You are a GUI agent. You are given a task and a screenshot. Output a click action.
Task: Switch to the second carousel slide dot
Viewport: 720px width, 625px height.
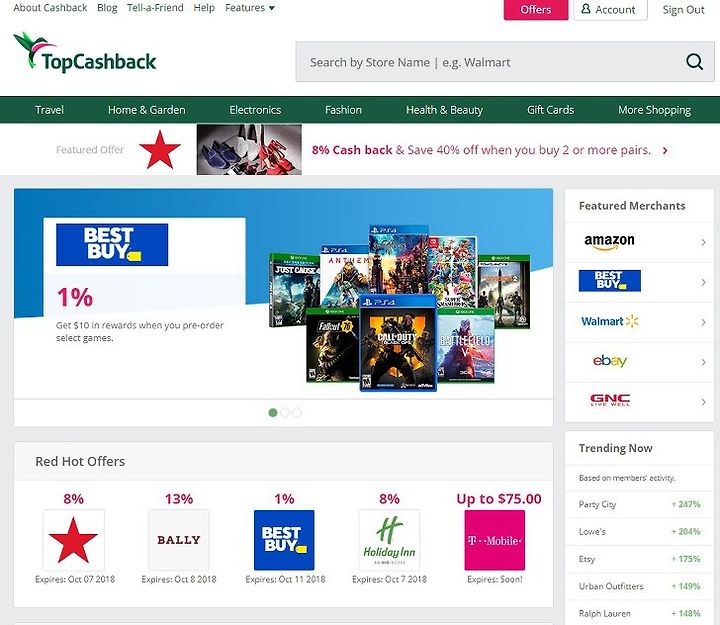285,412
